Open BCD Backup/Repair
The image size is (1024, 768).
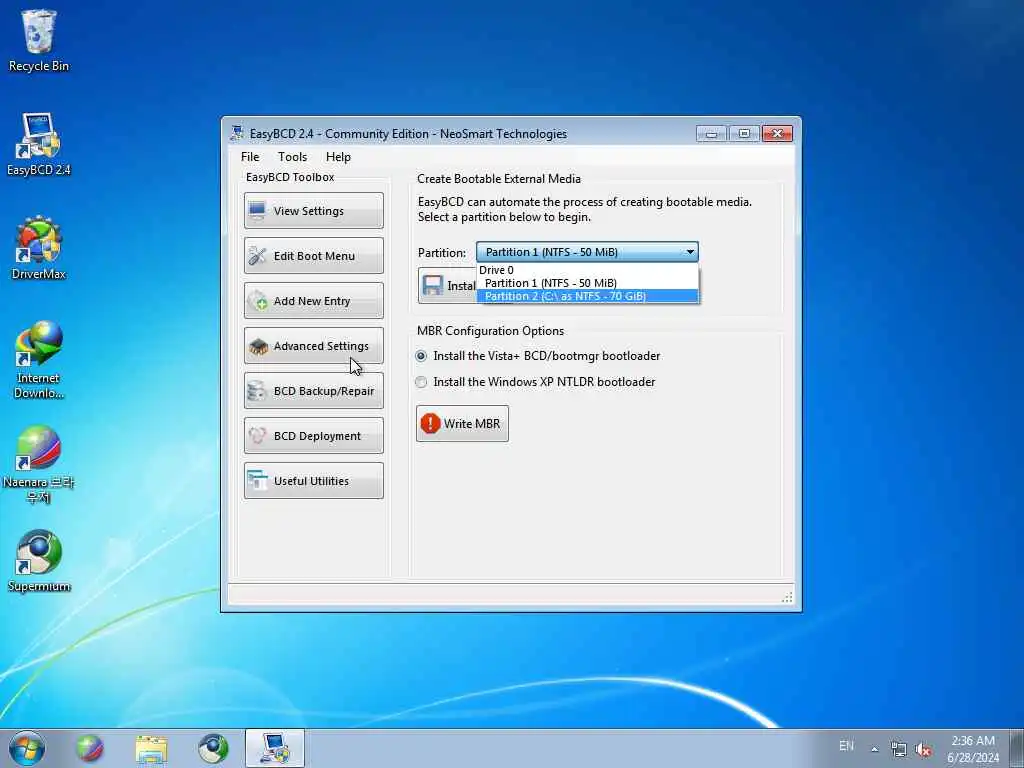tap(313, 391)
